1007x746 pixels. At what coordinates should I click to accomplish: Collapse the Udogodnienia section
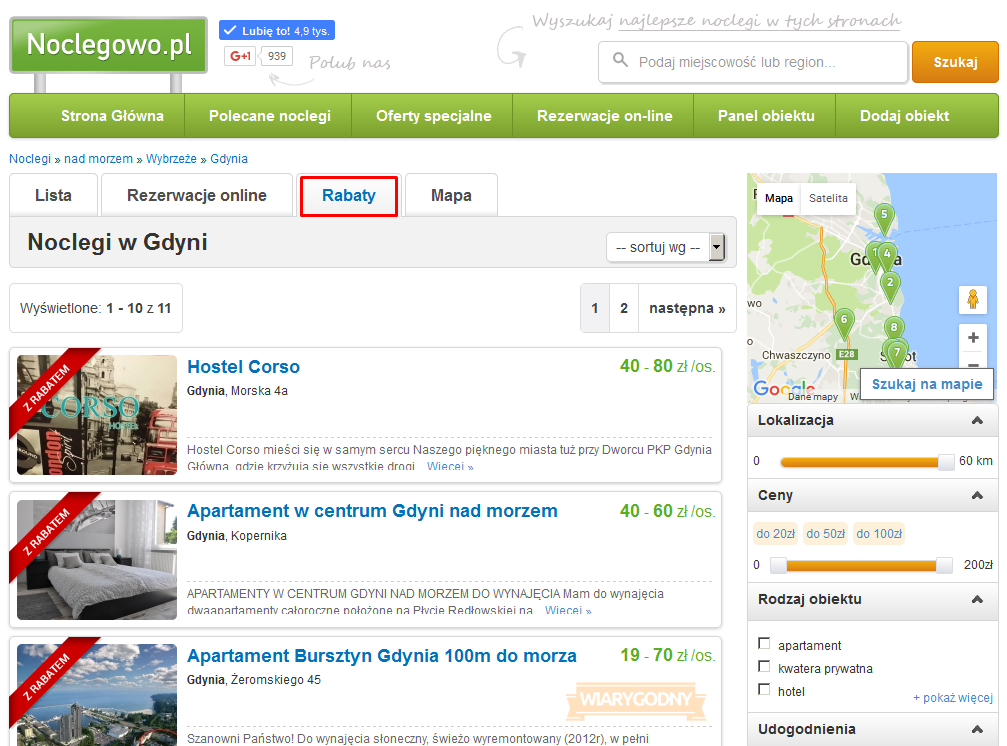click(x=977, y=729)
